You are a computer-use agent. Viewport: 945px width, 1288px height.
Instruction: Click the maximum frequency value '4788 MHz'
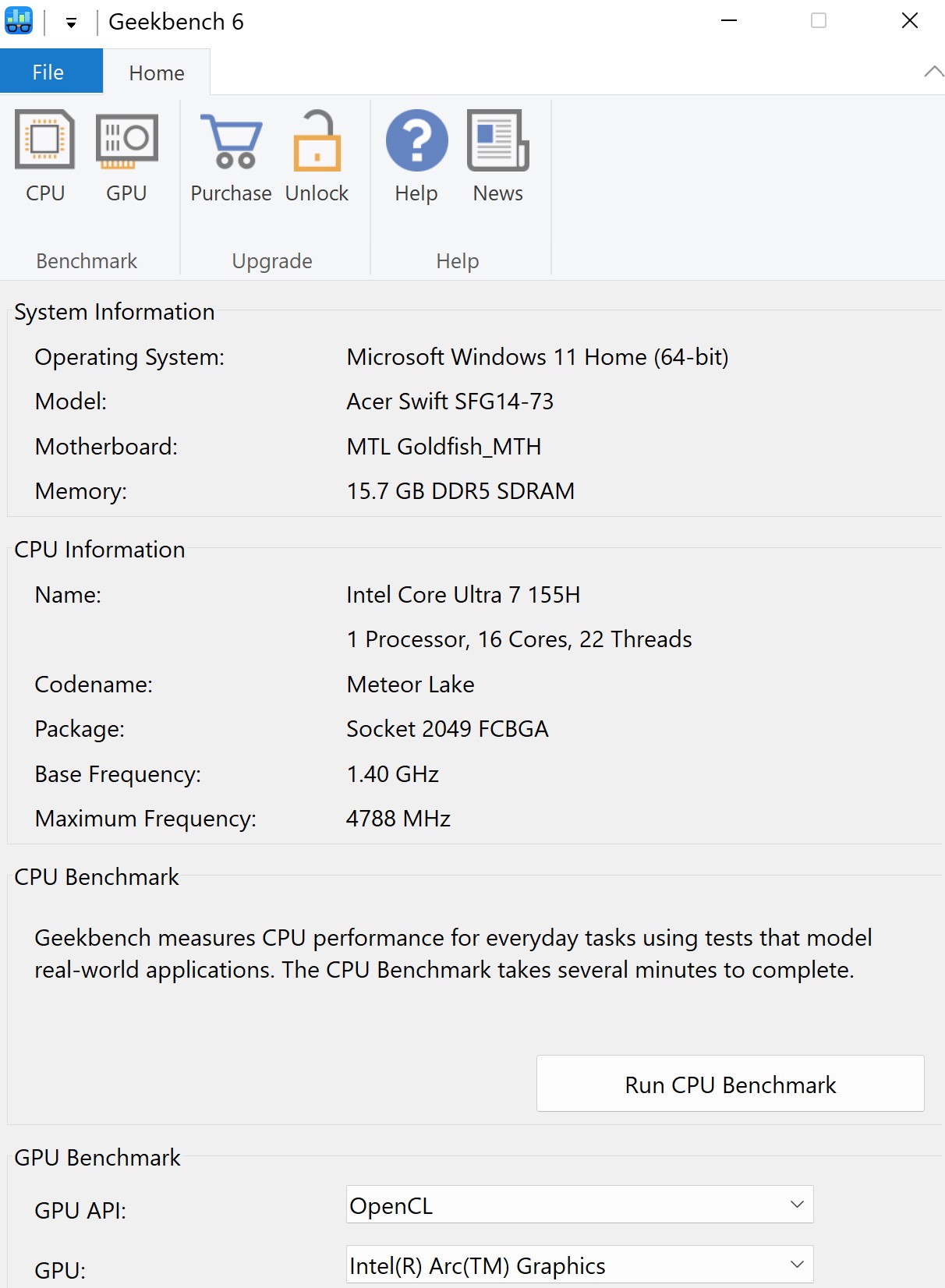click(x=399, y=819)
